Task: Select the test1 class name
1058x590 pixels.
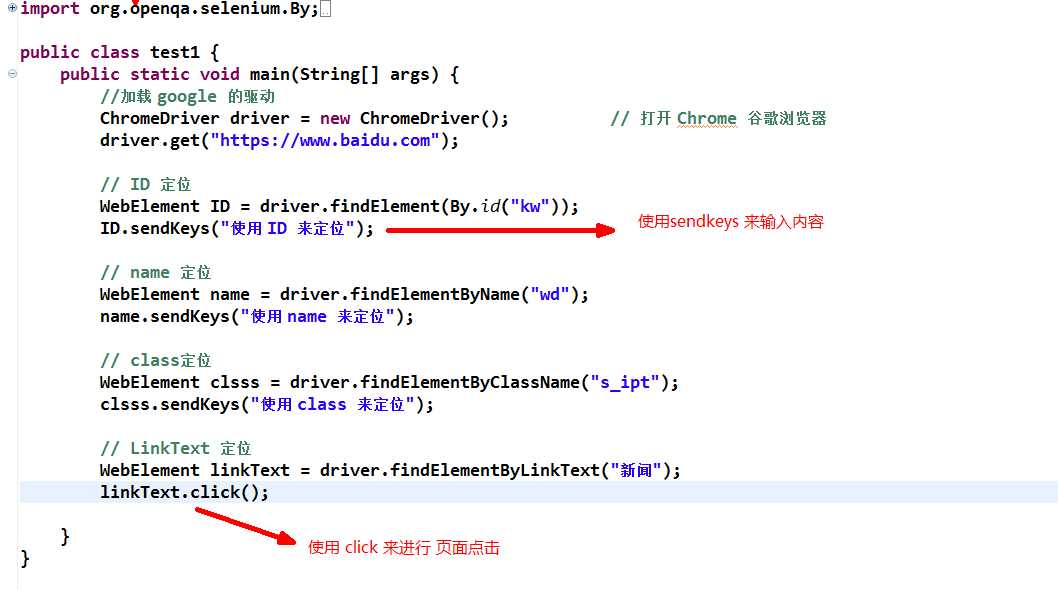Action: click(x=175, y=52)
